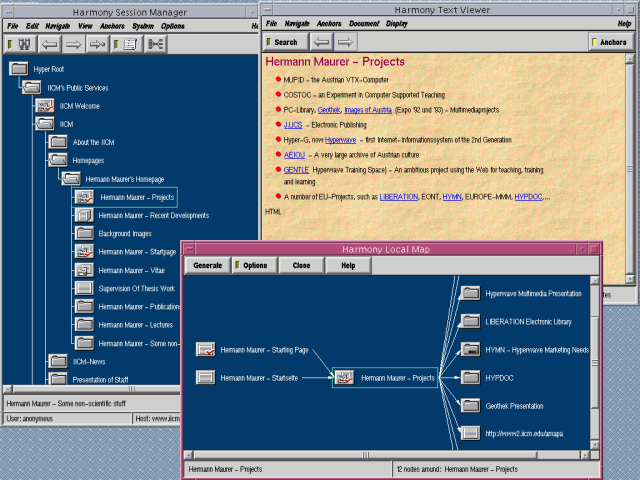Open the Document menu in Text Viewer
This screenshot has width=640, height=480.
pyautogui.click(x=364, y=24)
